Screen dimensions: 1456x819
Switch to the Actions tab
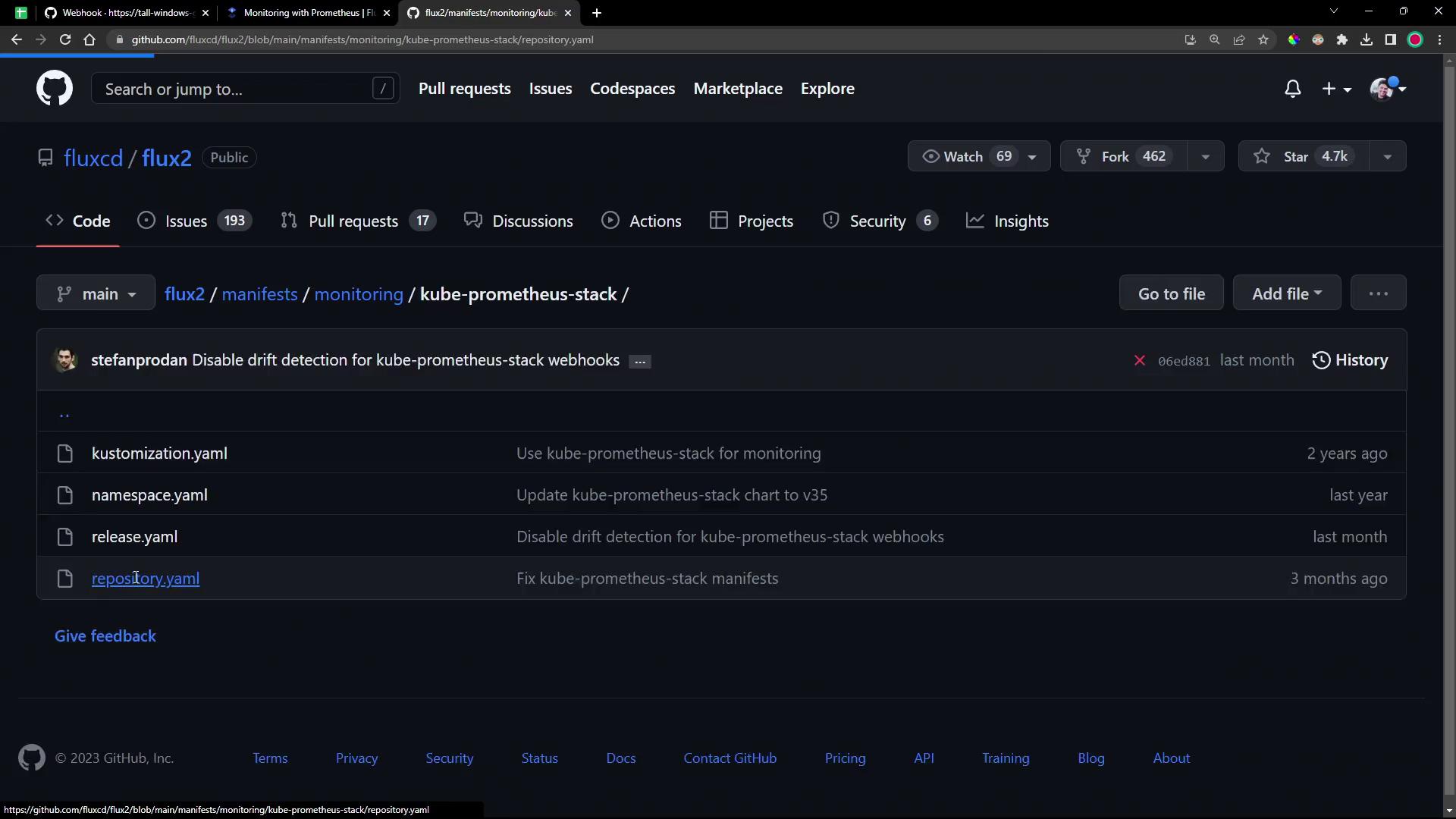point(642,221)
